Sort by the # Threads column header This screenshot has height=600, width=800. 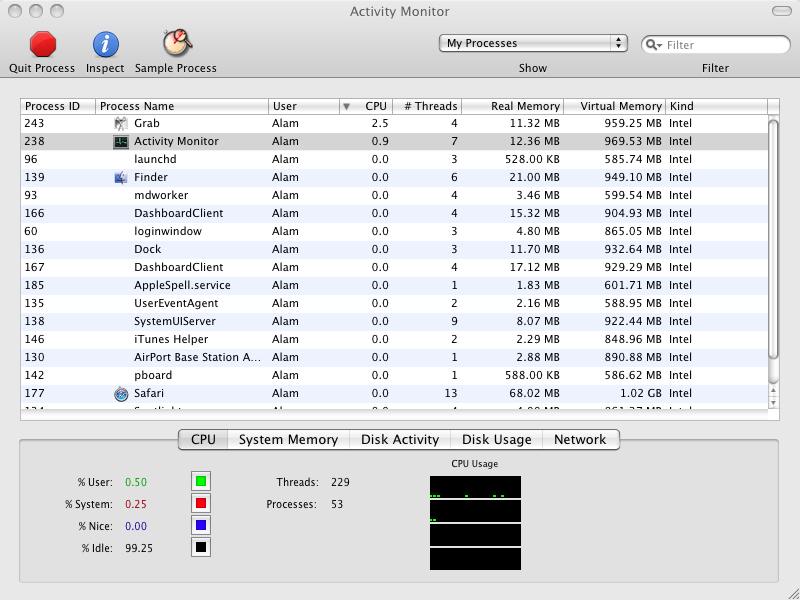[x=427, y=106]
